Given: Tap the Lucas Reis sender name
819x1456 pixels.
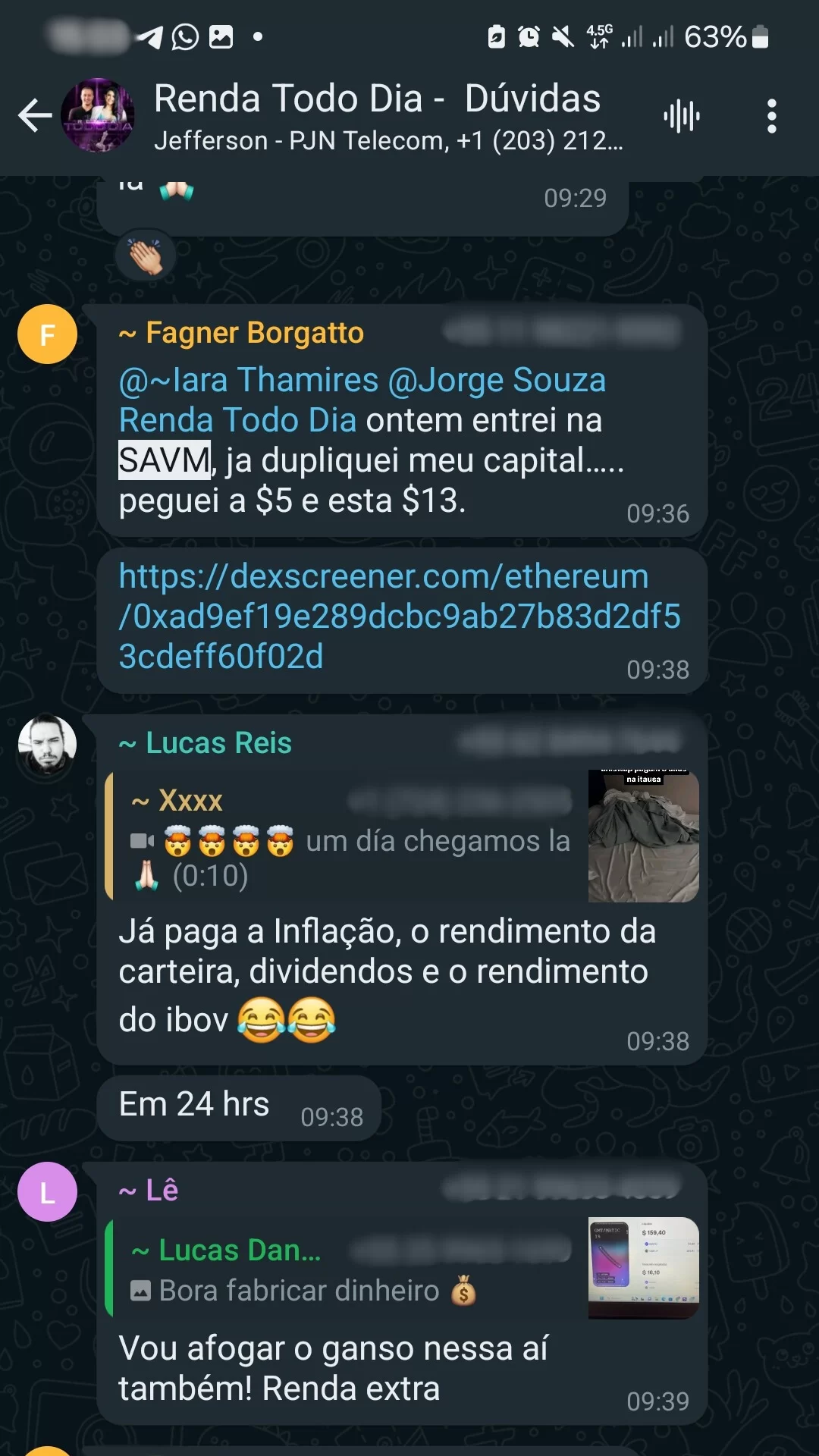Looking at the screenshot, I should coord(205,743).
